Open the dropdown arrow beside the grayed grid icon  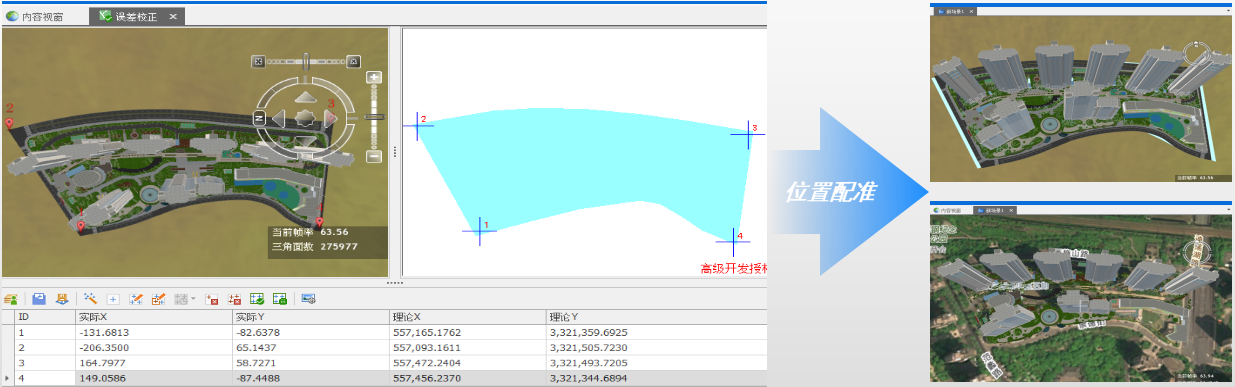193,298
